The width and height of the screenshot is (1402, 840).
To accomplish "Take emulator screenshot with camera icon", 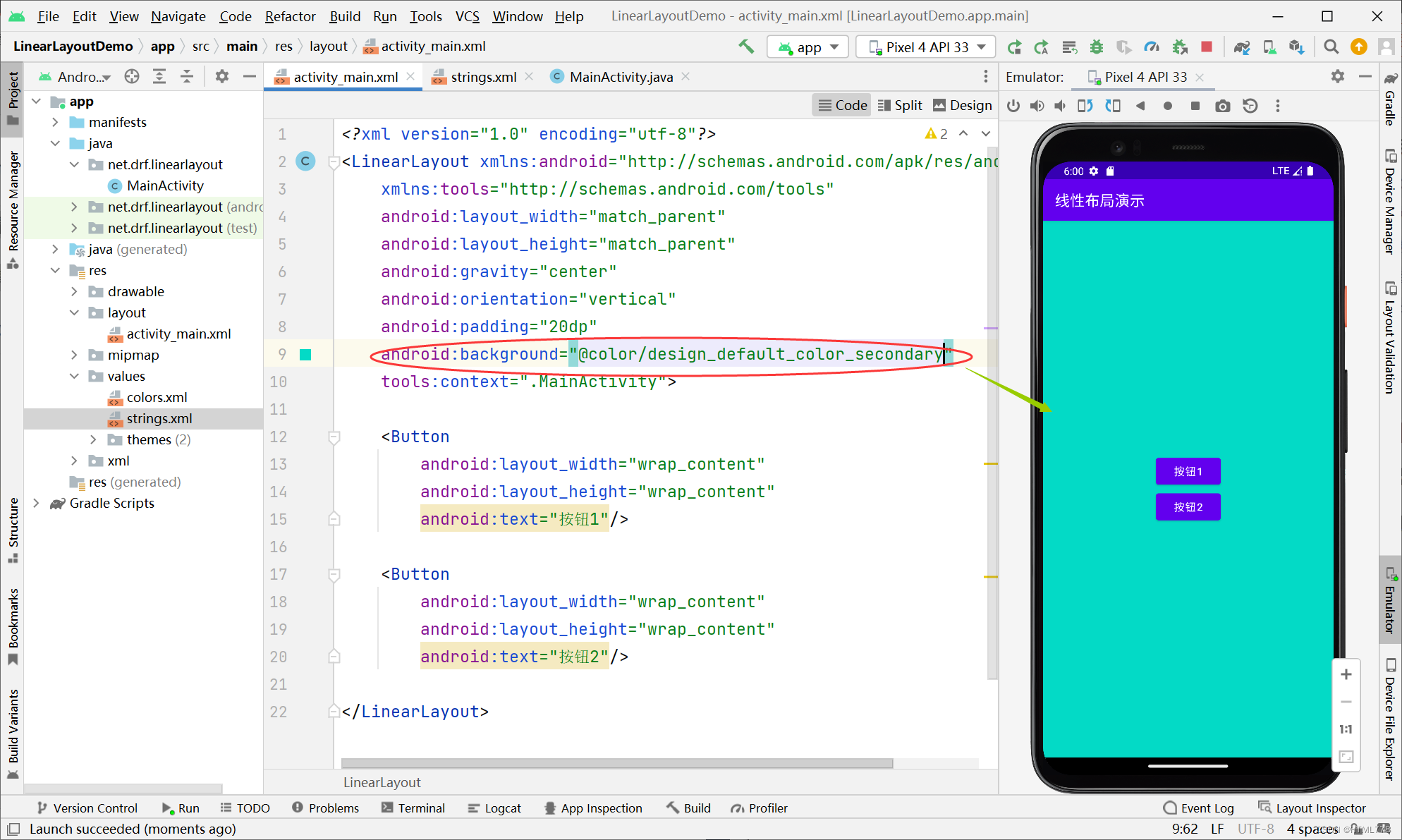I will pos(1223,106).
